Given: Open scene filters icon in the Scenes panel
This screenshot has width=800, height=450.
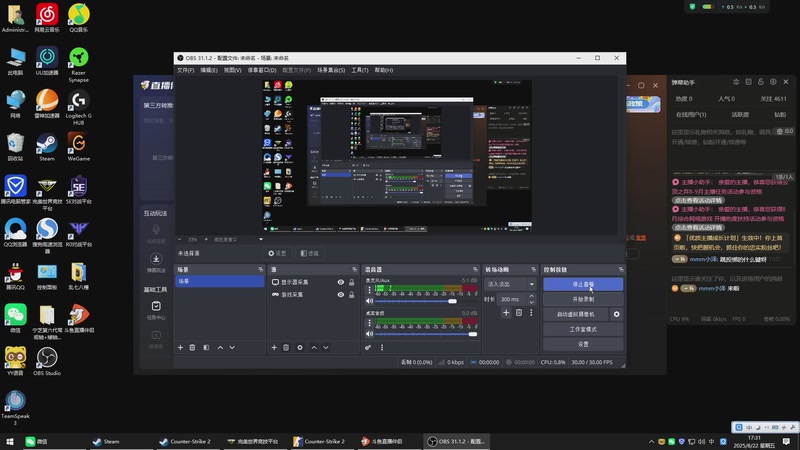Looking at the screenshot, I should pos(206,347).
